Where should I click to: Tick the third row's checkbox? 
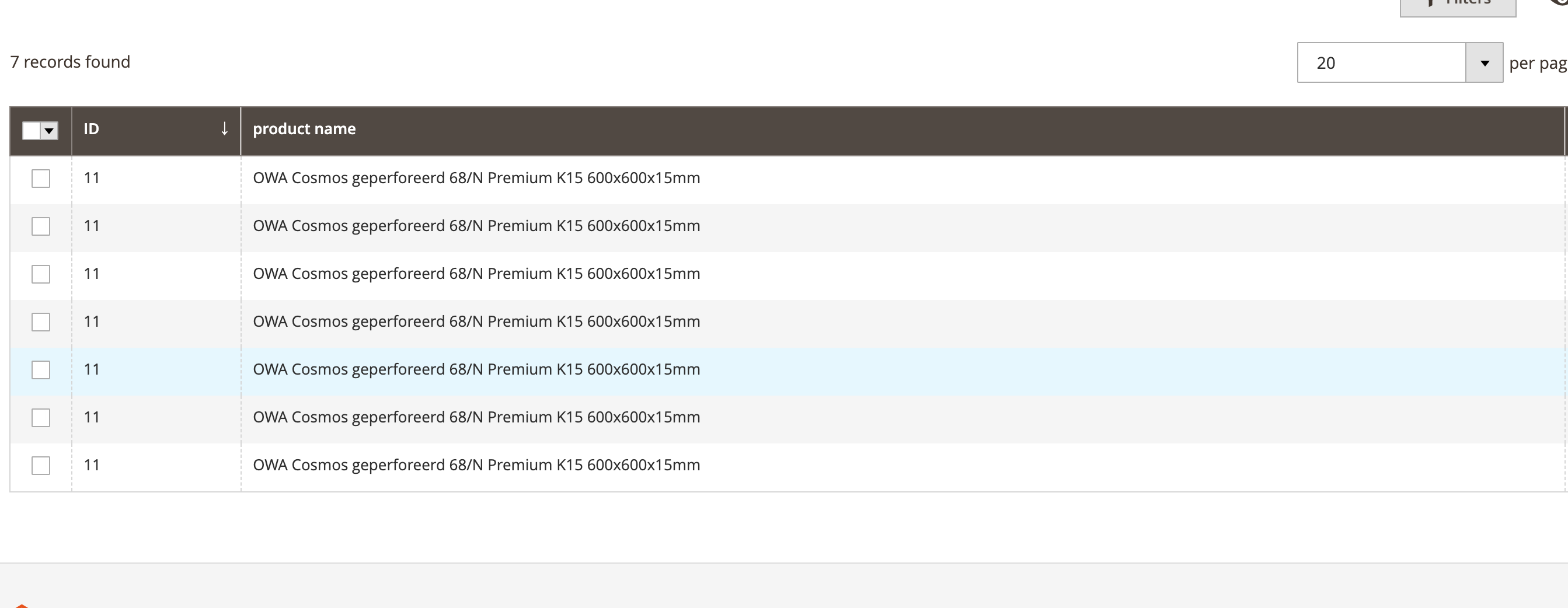(x=41, y=274)
